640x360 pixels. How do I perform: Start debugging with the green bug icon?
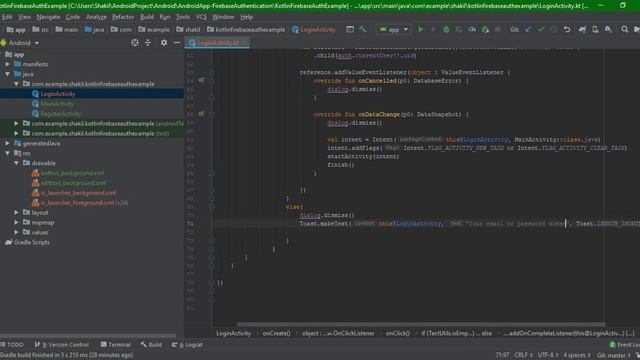coord(446,29)
